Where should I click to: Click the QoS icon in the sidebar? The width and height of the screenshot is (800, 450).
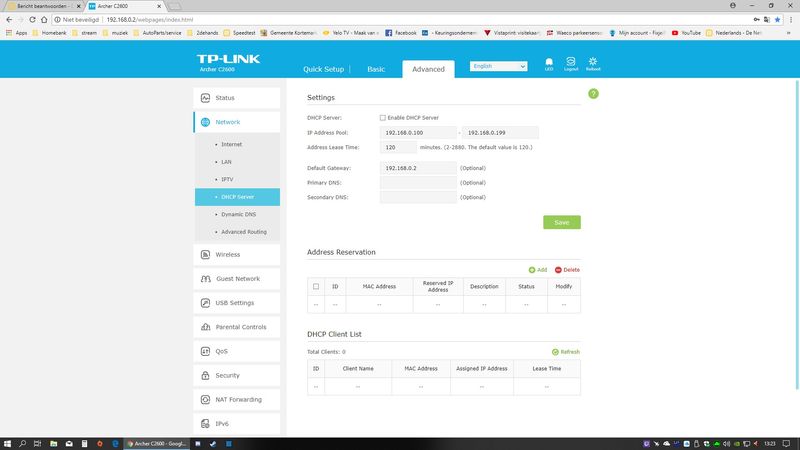coord(206,352)
